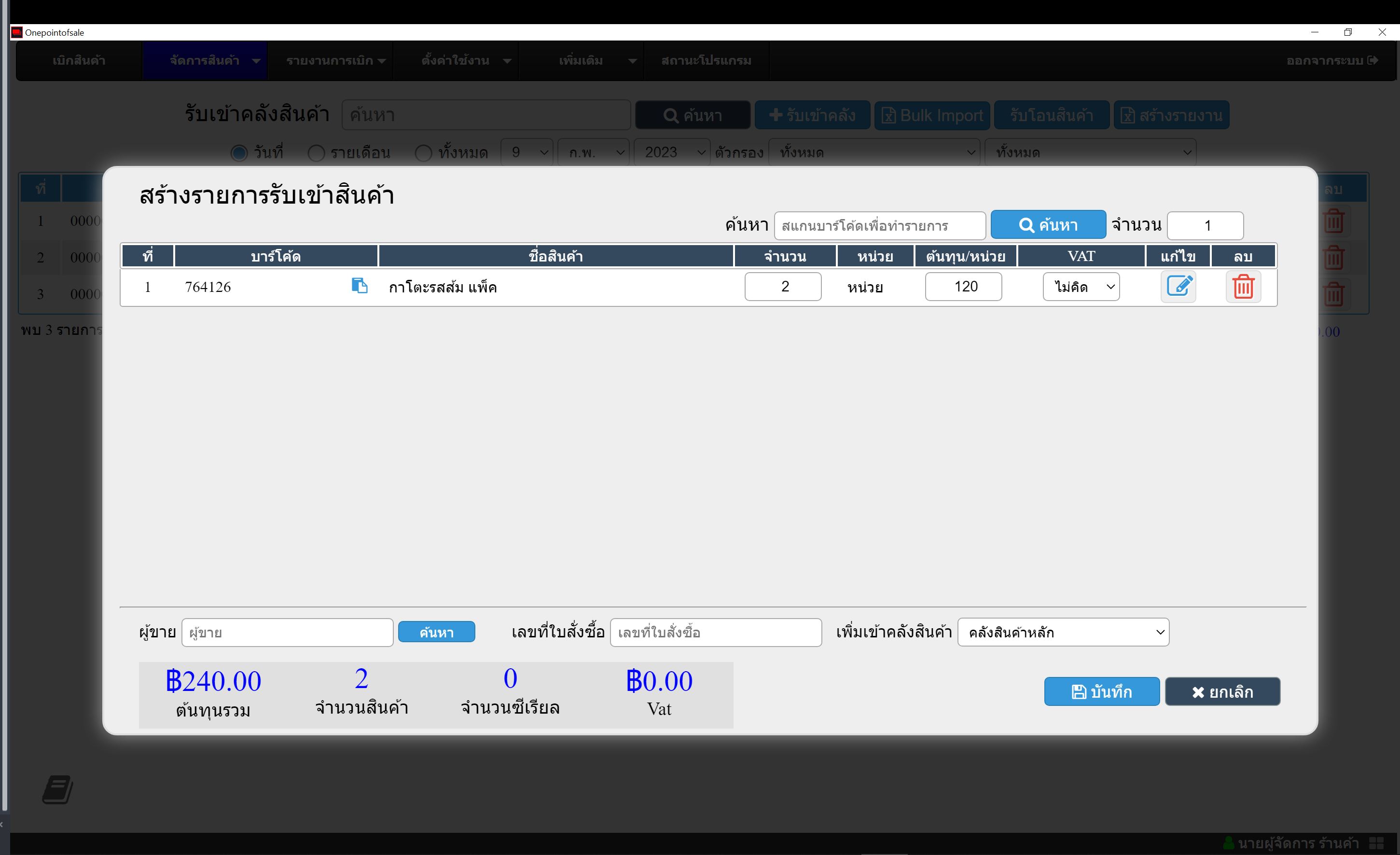The width and height of the screenshot is (1400, 855).
Task: Select the ทั้งหมด radio button
Action: [x=423, y=153]
